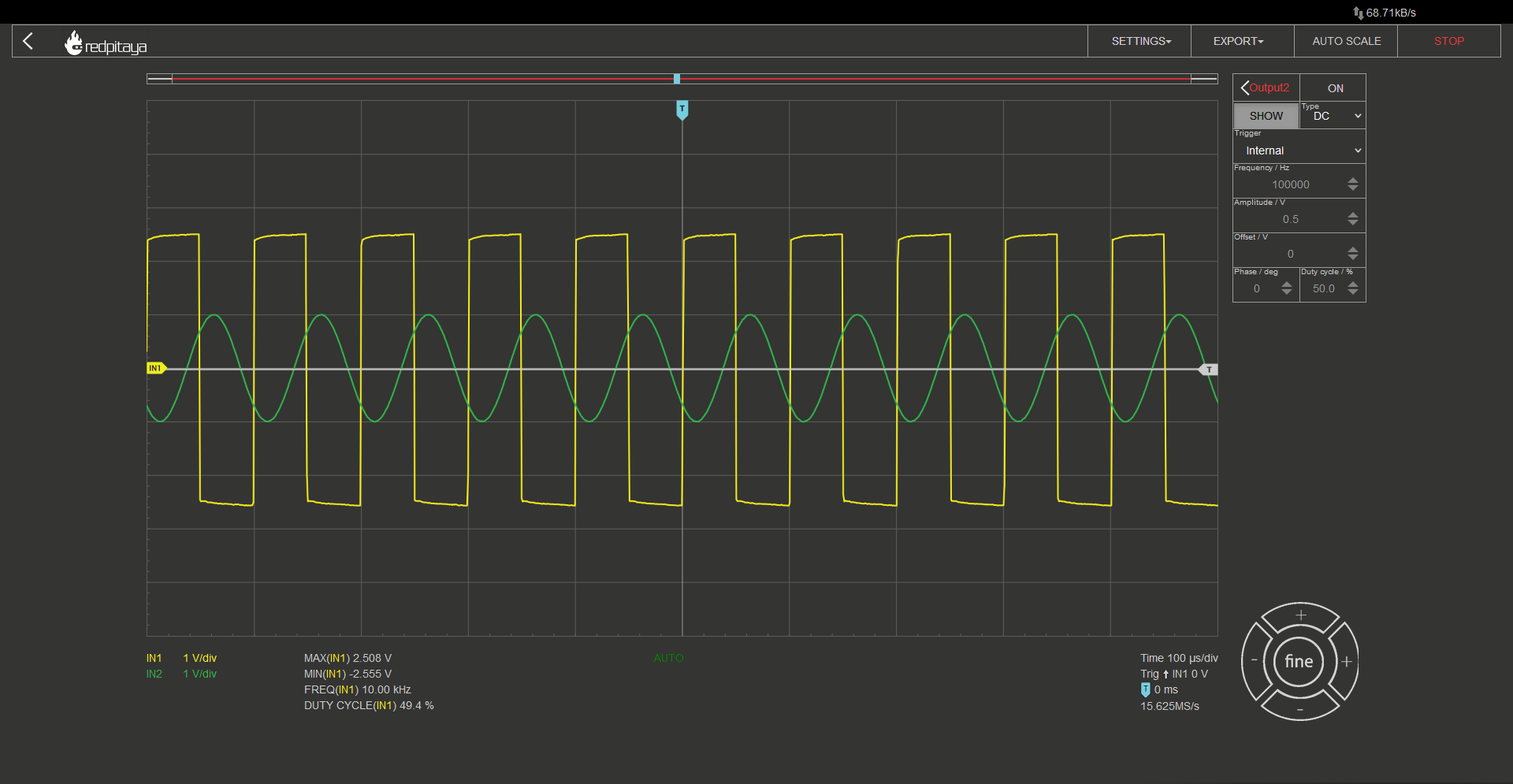Click the IN1 1 V/div scale value
This screenshot has width=1513, height=784.
[x=199, y=658]
